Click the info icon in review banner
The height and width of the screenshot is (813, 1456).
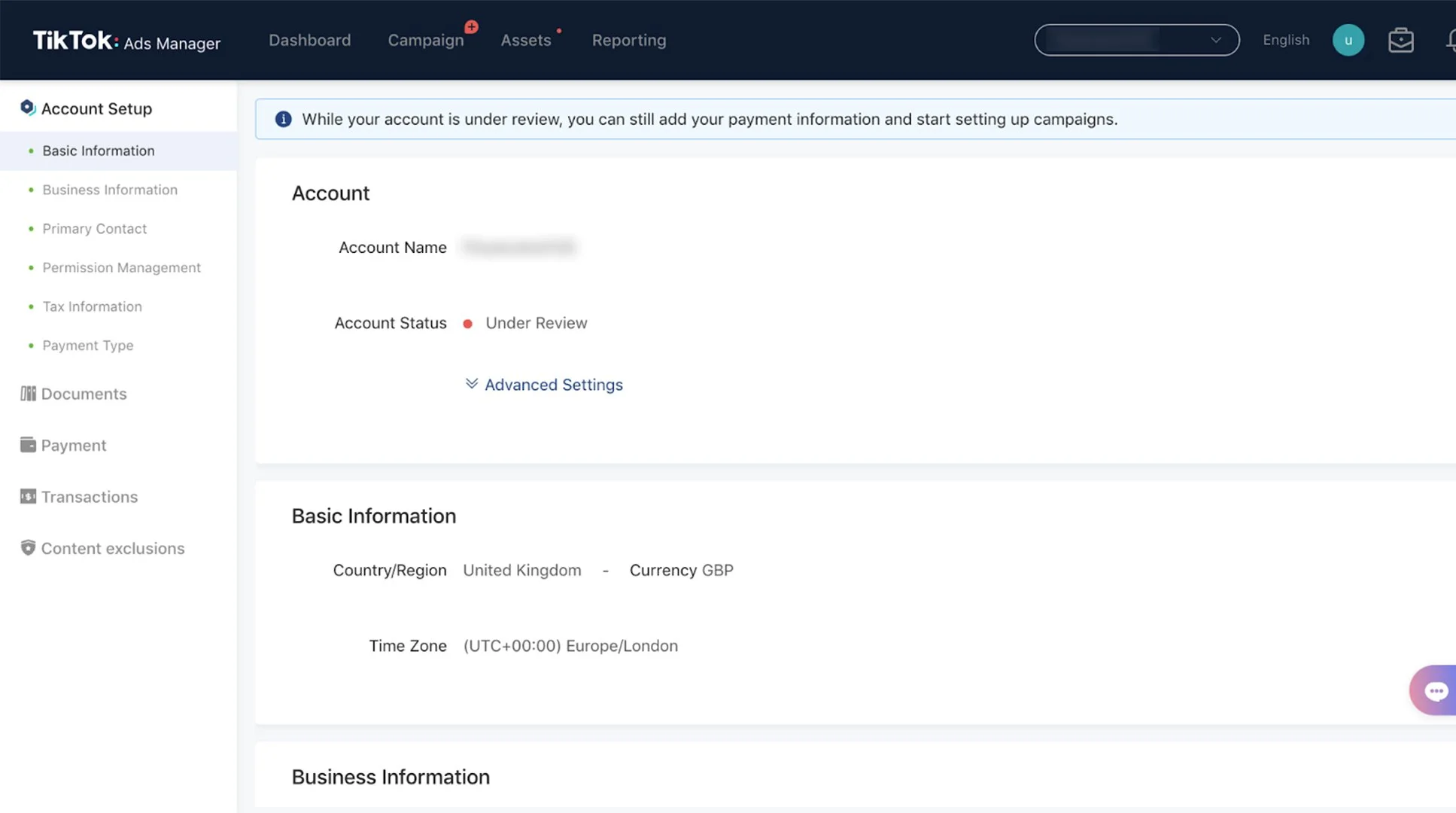(283, 119)
